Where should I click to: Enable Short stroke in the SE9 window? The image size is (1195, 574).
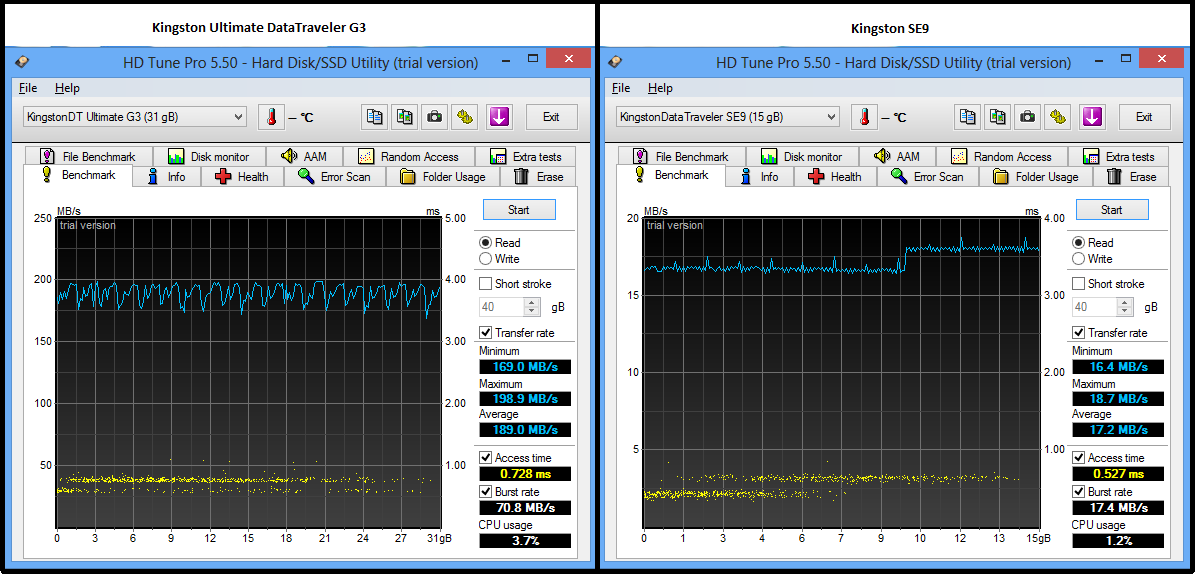pyautogui.click(x=1078, y=284)
